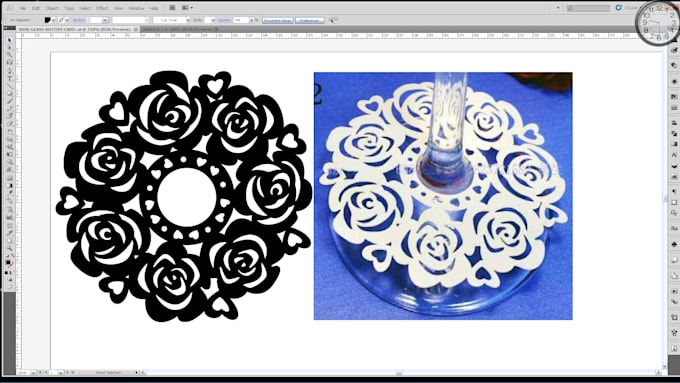This screenshot has width=680, height=383.
Task: Open the Symbols panel icon in right dock
Action: tap(674, 244)
